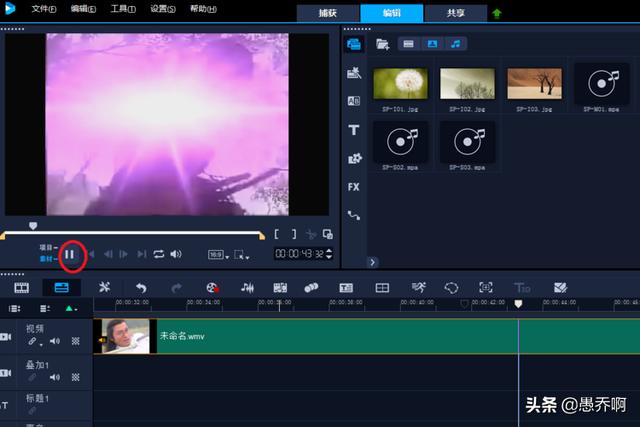640x427 pixels.
Task: Undo the last action
Action: 141,288
